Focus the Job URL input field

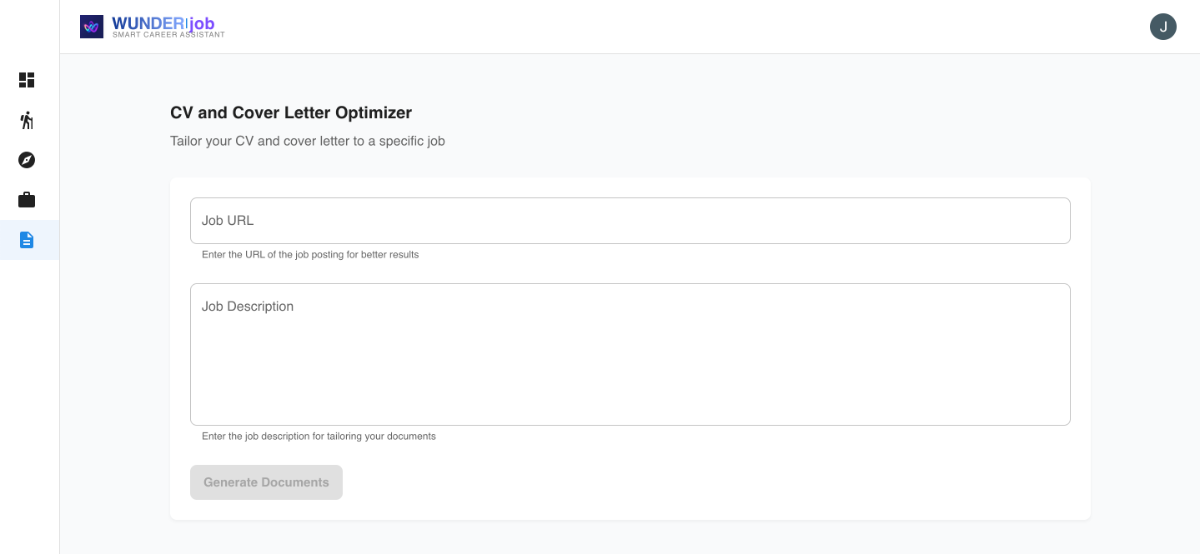pos(630,221)
